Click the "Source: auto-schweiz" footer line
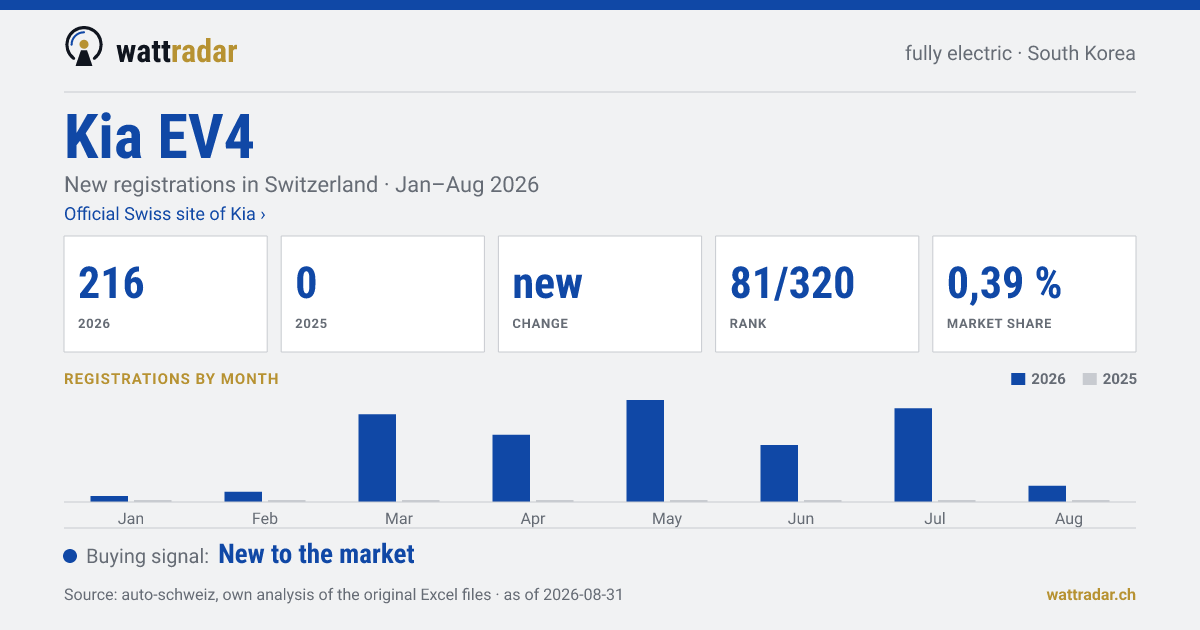This screenshot has width=1200, height=630. [343, 594]
